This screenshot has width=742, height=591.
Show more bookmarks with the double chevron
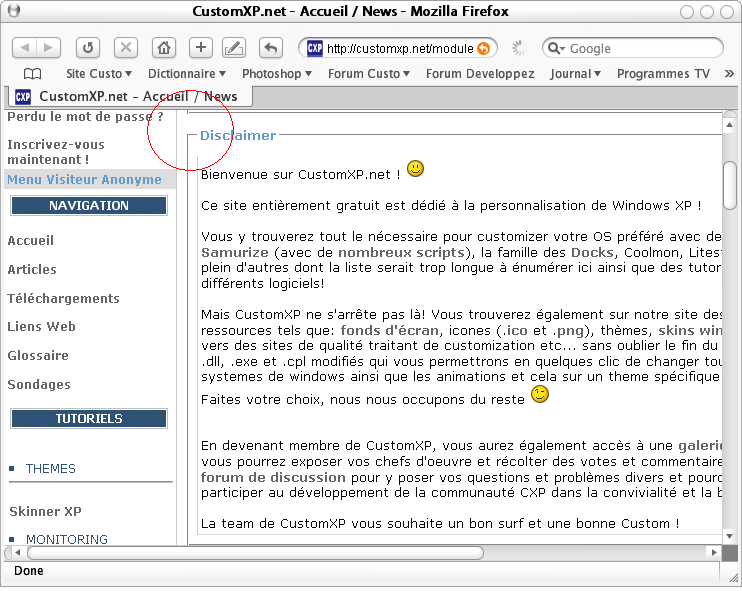pos(729,74)
